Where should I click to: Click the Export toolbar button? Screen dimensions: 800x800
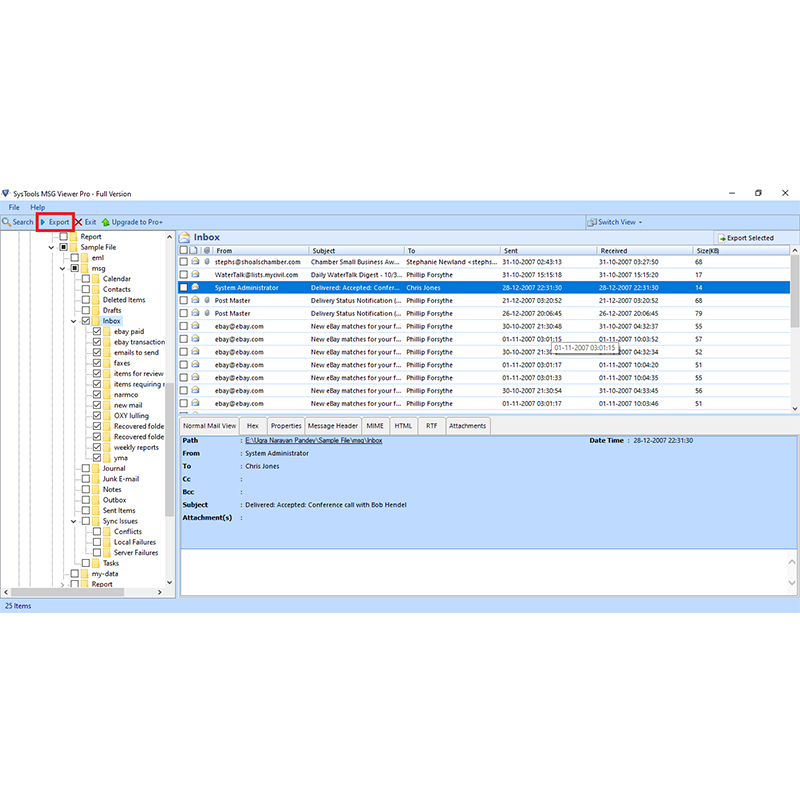coord(55,222)
